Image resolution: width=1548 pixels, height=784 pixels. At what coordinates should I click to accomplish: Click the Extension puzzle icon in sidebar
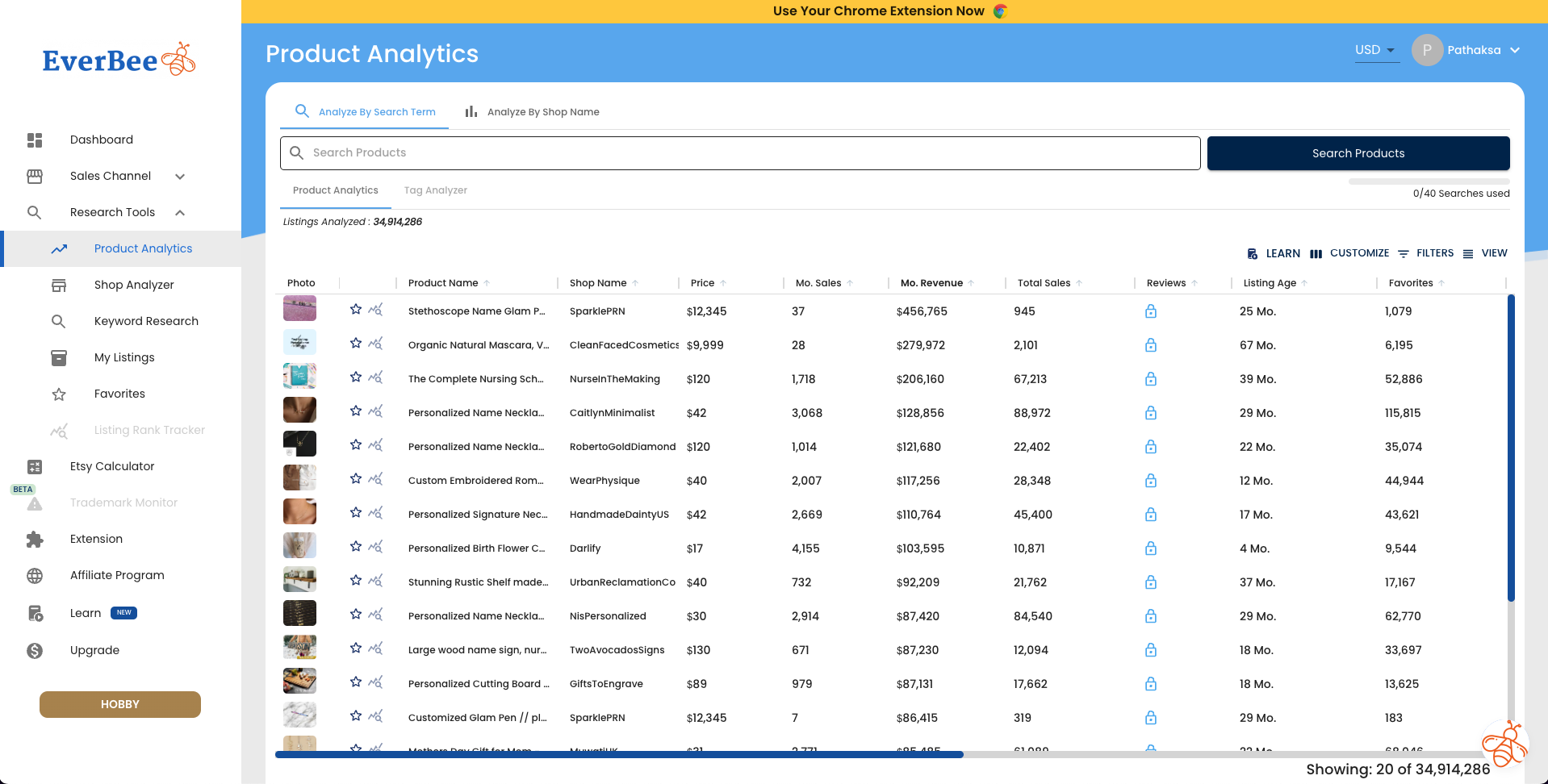[35, 539]
